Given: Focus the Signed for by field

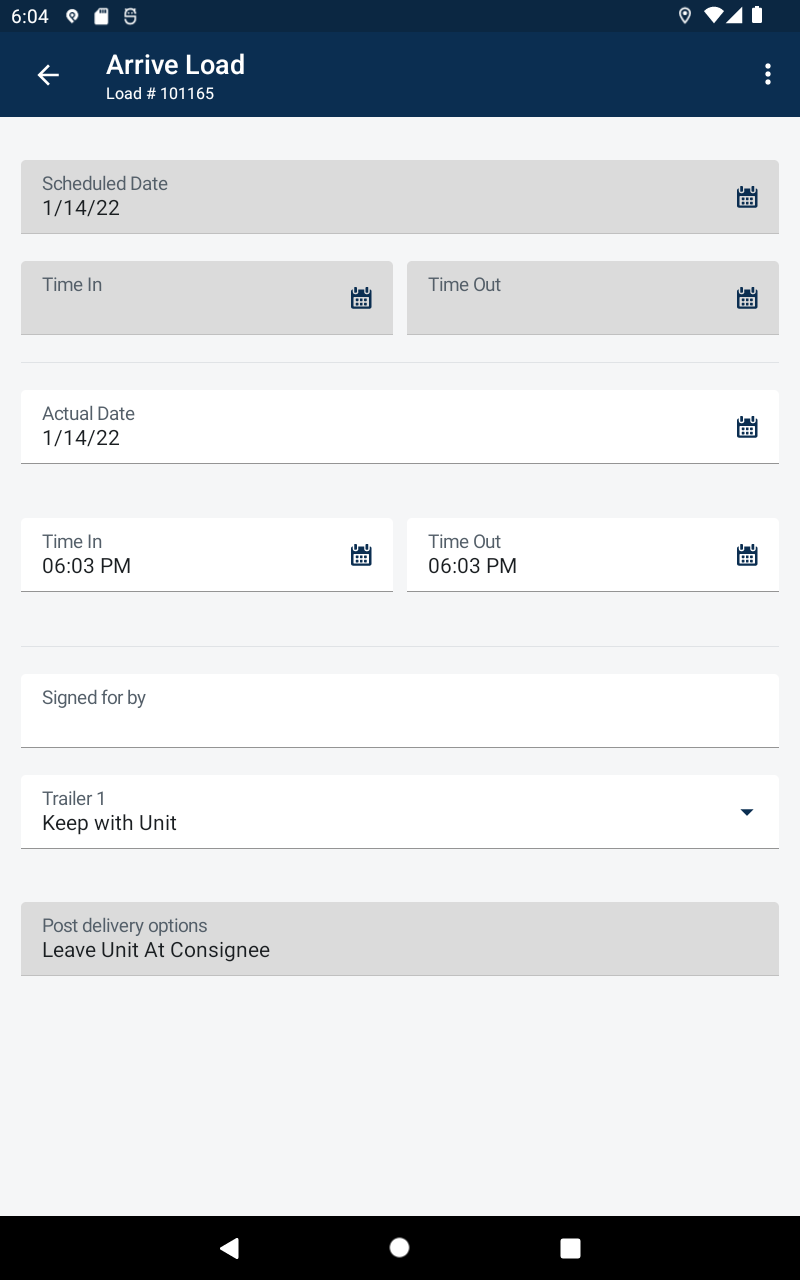Looking at the screenshot, I should (400, 710).
